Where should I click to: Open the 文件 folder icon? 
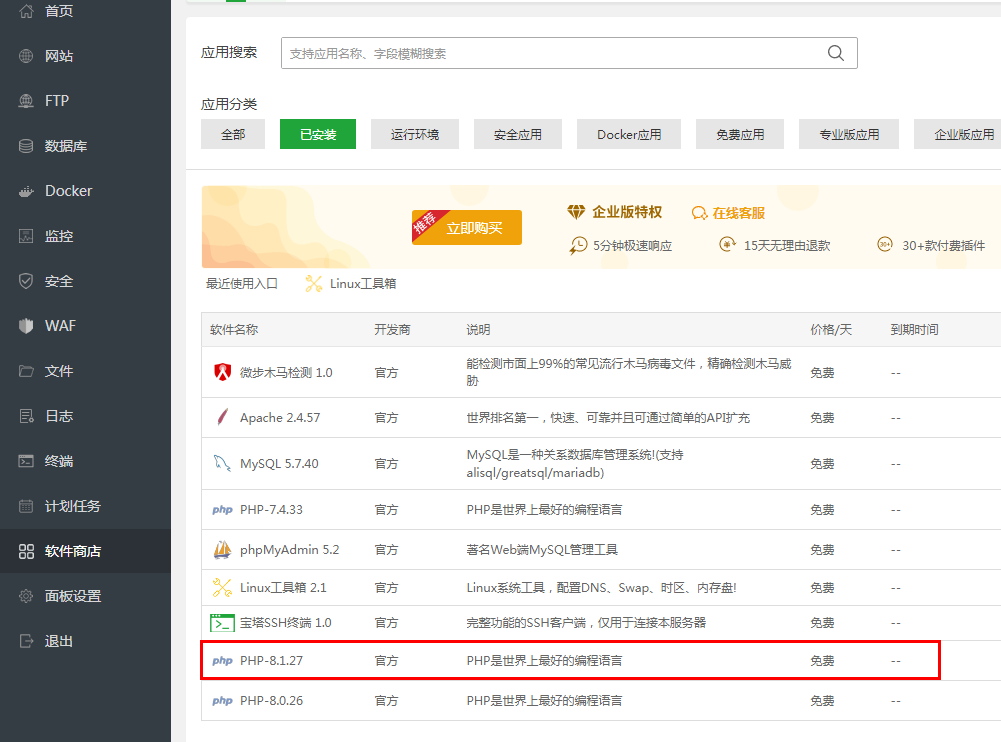coord(26,371)
